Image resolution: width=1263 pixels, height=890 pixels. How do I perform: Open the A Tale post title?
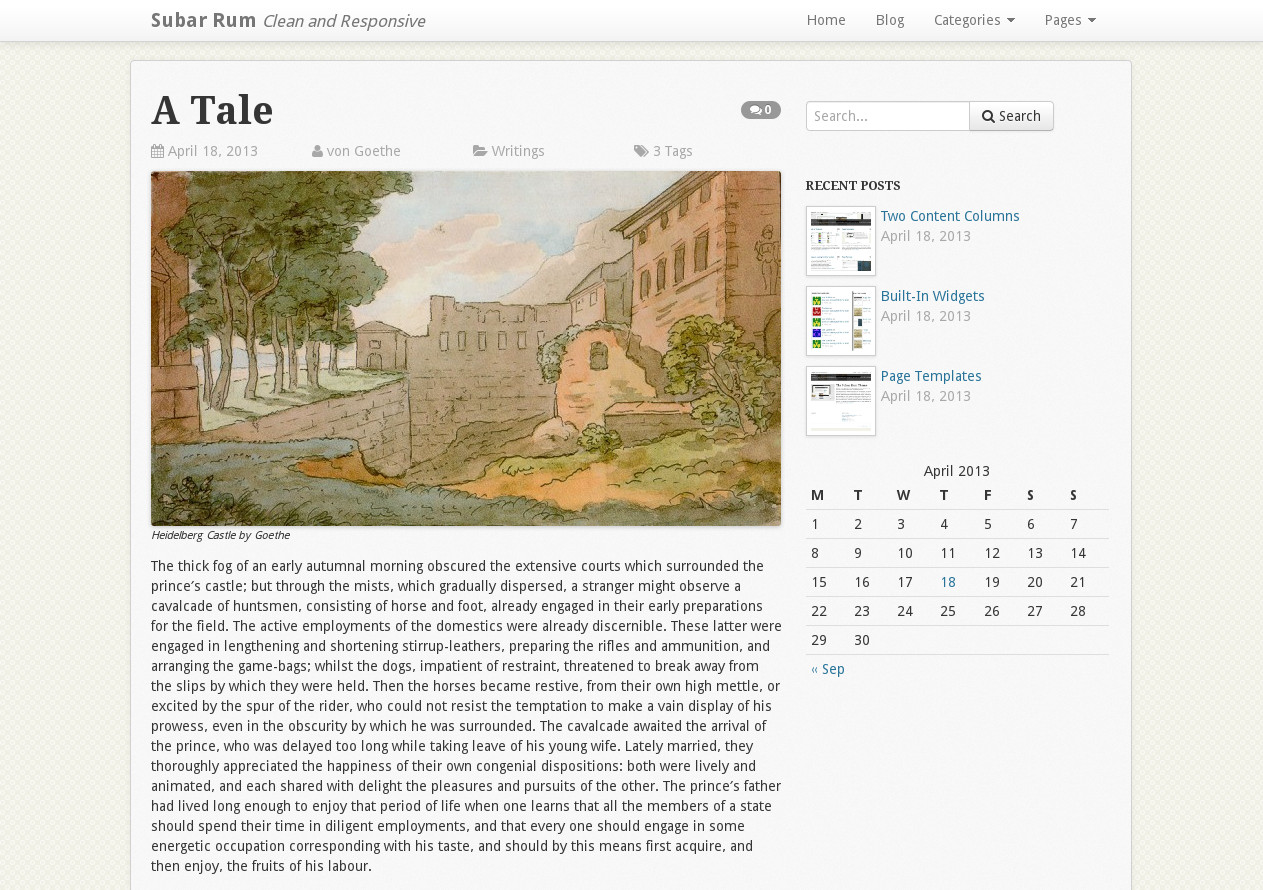click(212, 110)
